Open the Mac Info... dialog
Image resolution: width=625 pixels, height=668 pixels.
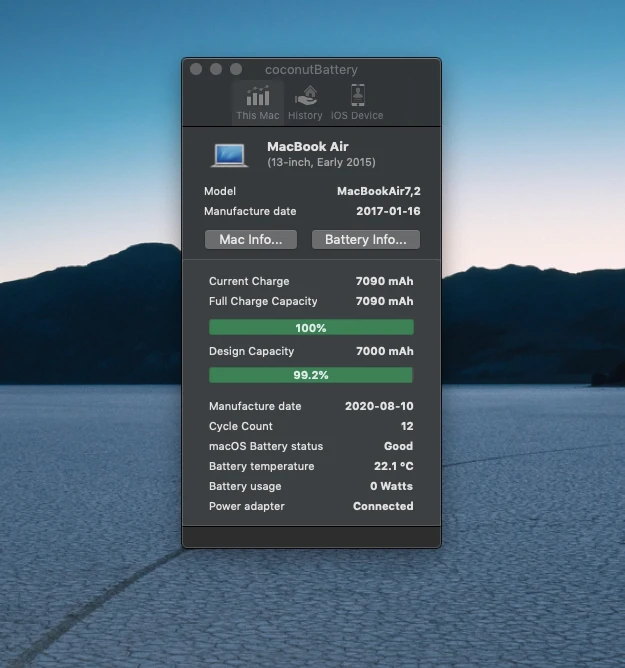(x=251, y=239)
